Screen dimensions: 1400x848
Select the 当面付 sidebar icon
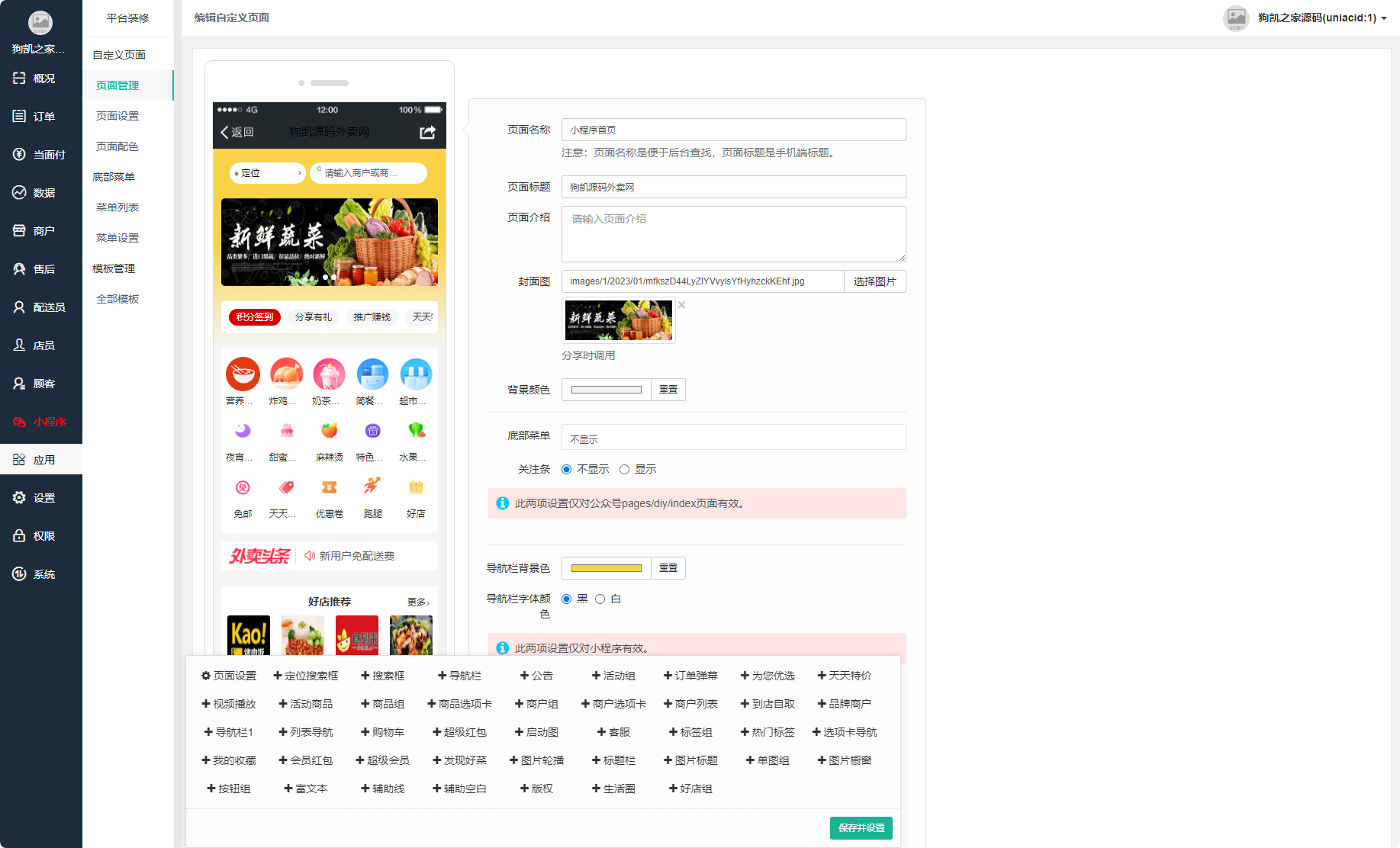click(x=40, y=154)
